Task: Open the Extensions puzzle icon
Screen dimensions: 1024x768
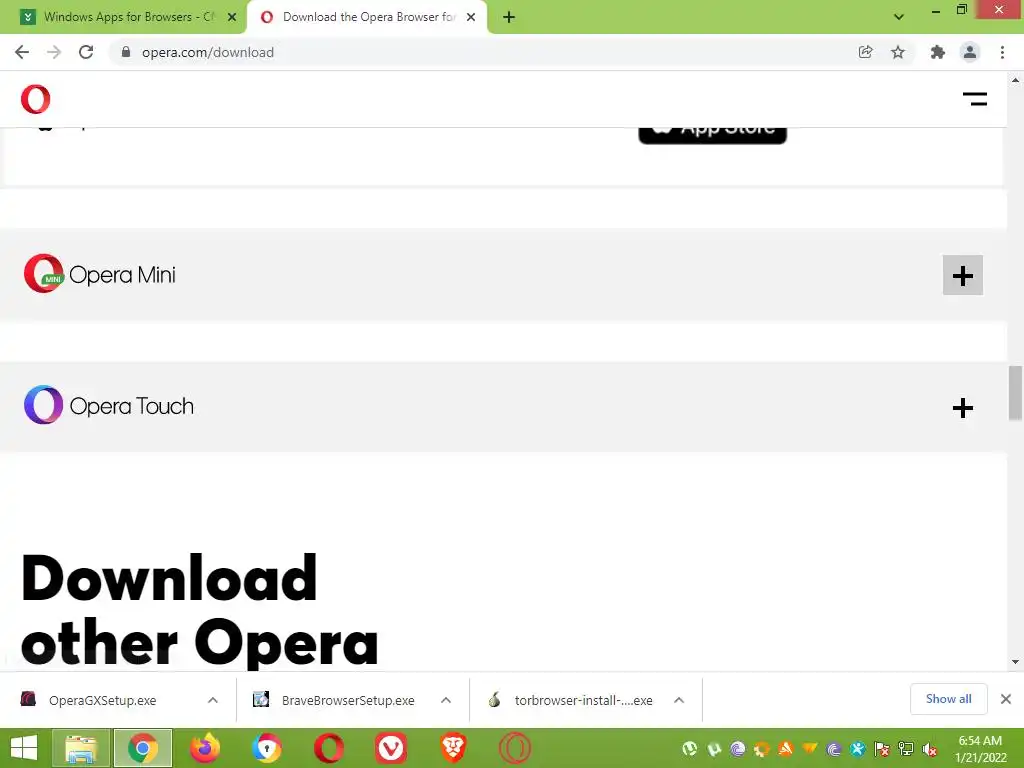Action: coord(938,52)
